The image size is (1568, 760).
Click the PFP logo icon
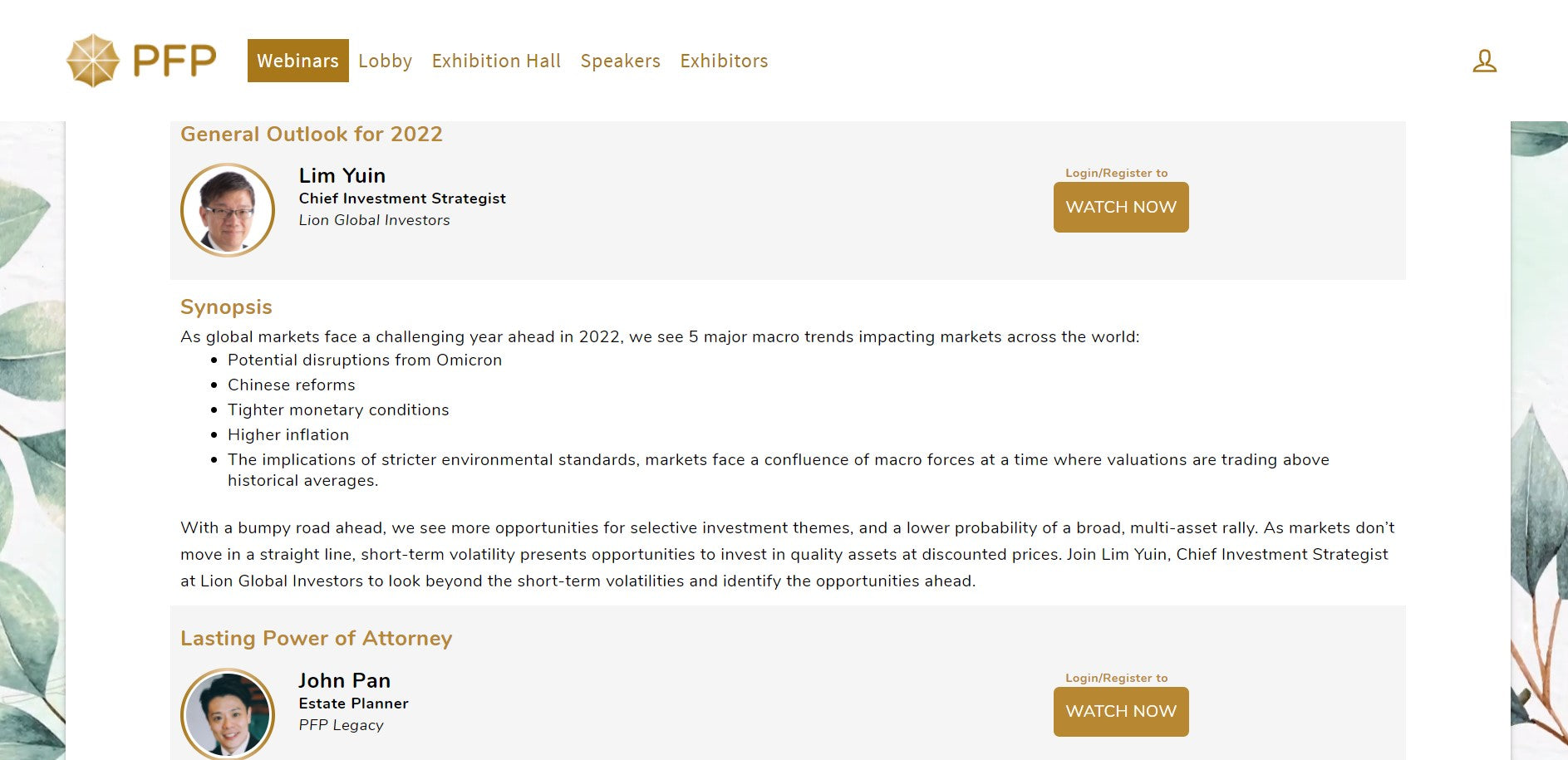[93, 61]
